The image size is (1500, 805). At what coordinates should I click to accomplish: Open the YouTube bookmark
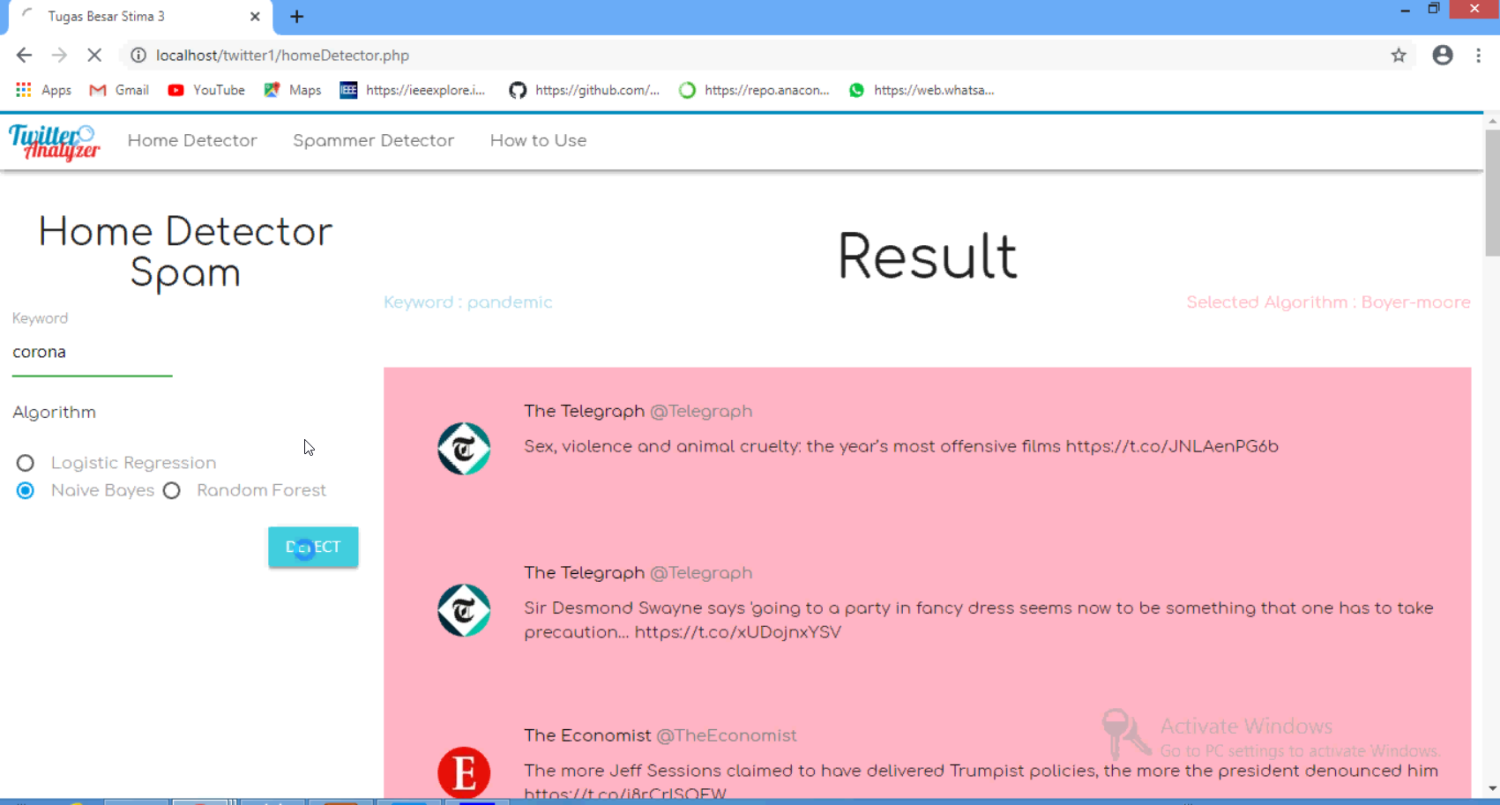pos(206,90)
